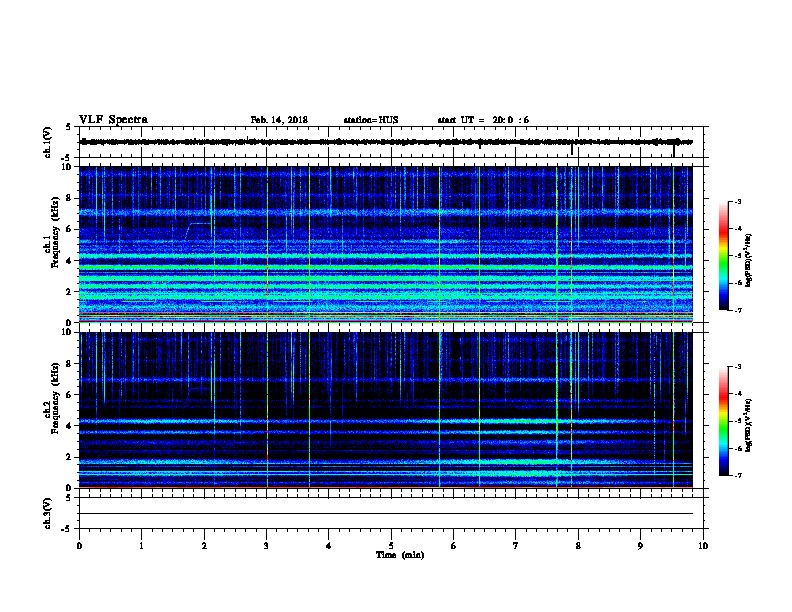792x612 pixels.
Task: Click the bright vertical sferic line at 3 minutes in ch.1
Action: 267,244
